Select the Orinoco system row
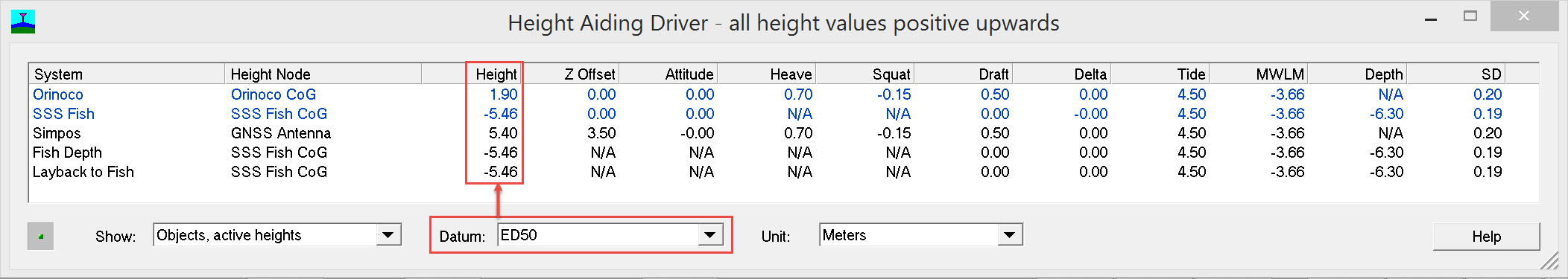1568x279 pixels. tap(783, 94)
